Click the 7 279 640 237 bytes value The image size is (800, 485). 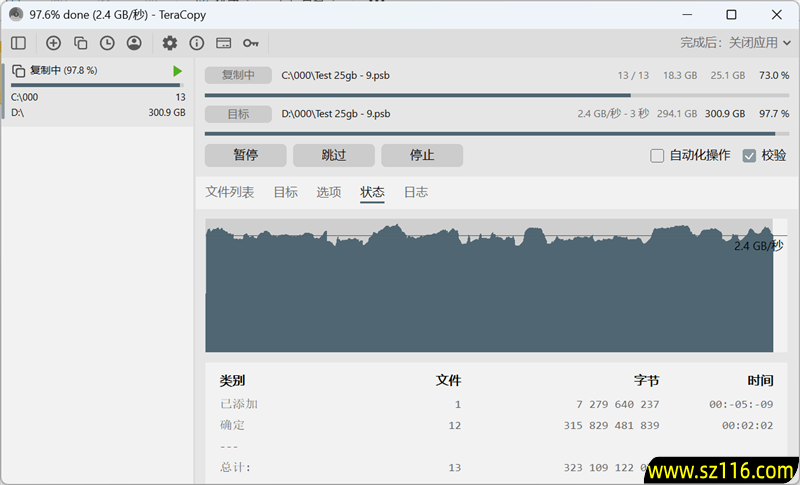617,404
